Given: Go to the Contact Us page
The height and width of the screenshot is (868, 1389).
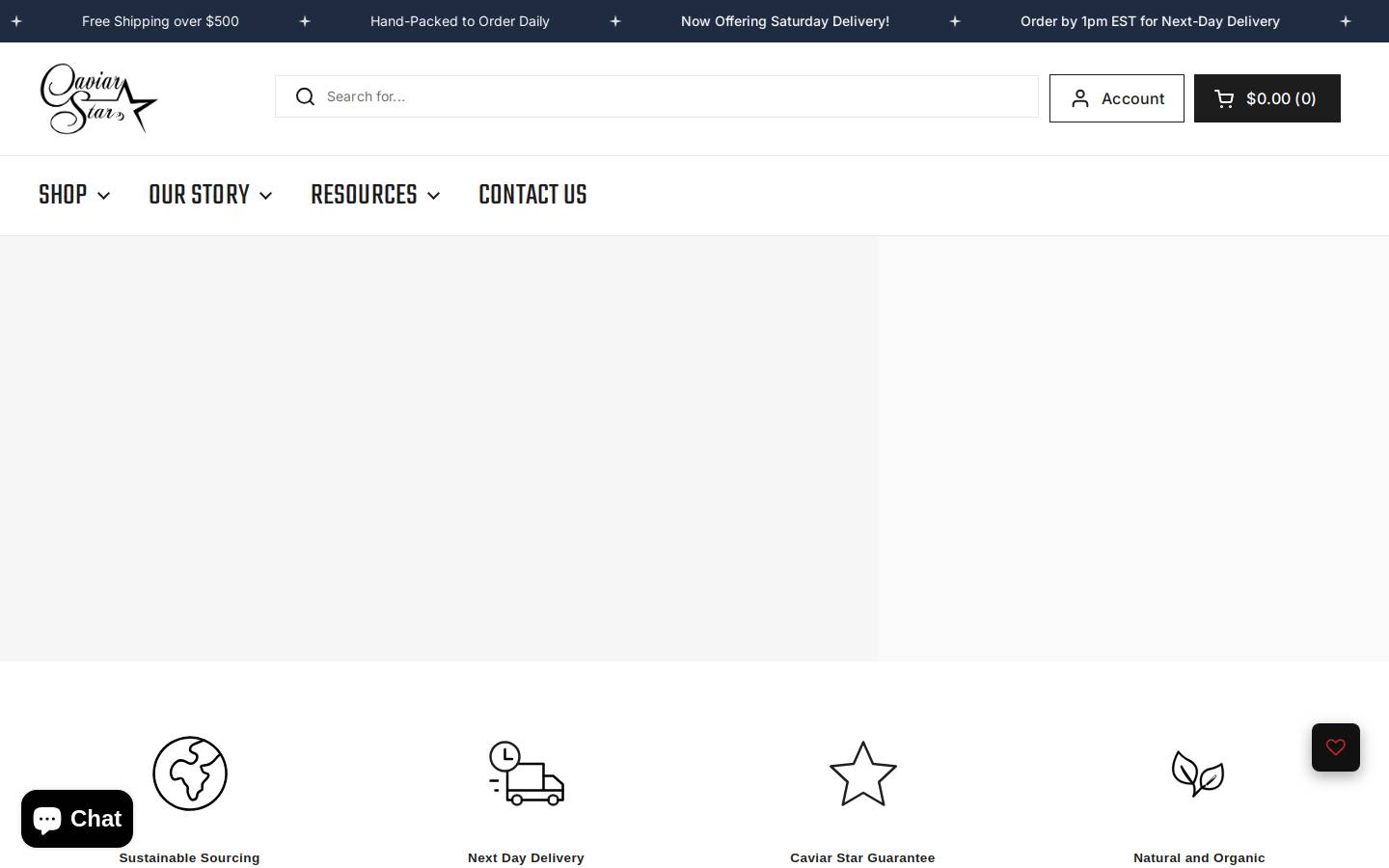Looking at the screenshot, I should pyautogui.click(x=532, y=195).
